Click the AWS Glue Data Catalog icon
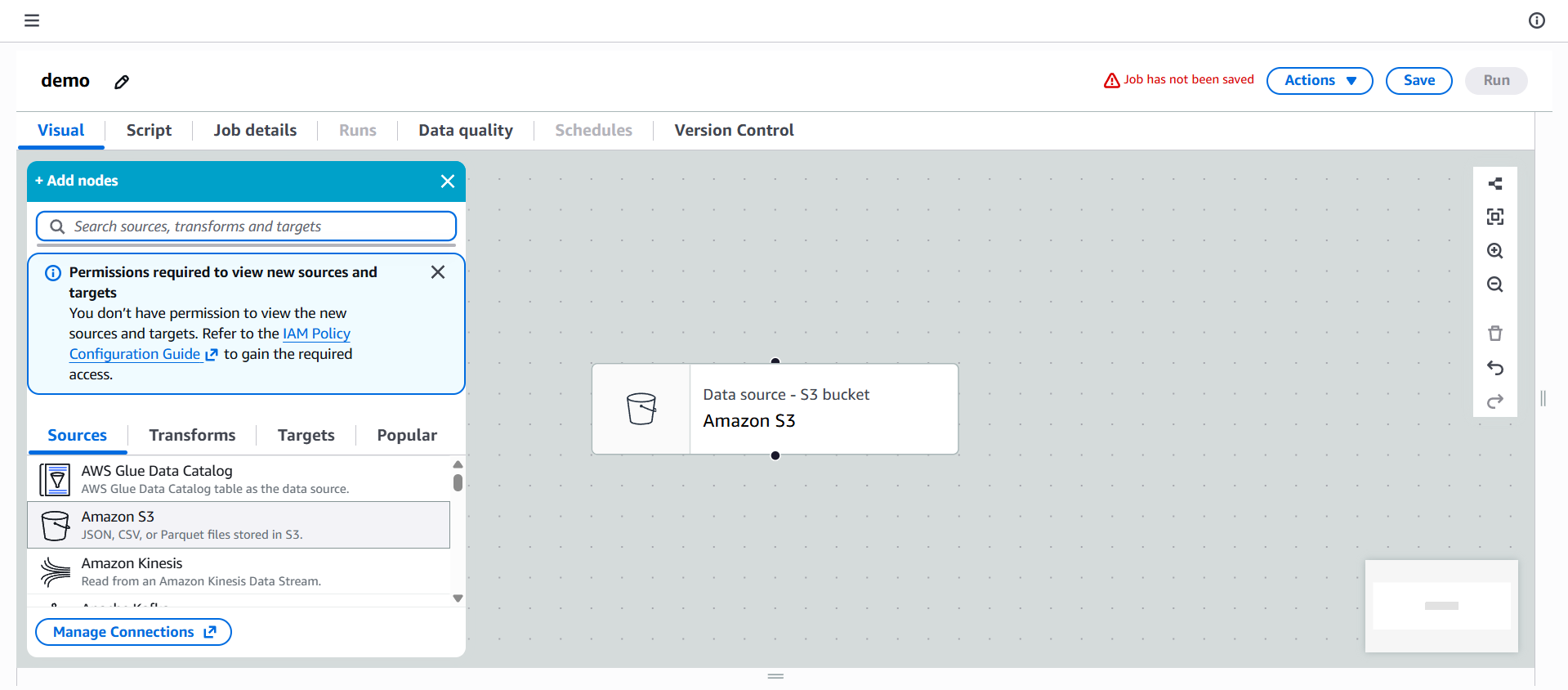This screenshot has height=690, width=1568. click(x=55, y=480)
